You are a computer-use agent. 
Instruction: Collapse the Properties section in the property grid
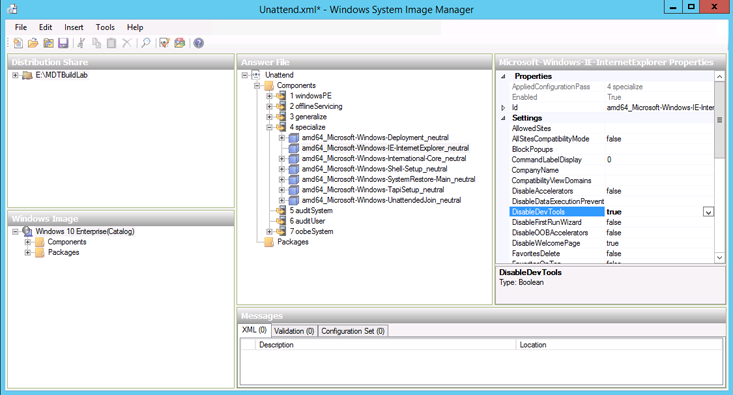pyautogui.click(x=503, y=76)
